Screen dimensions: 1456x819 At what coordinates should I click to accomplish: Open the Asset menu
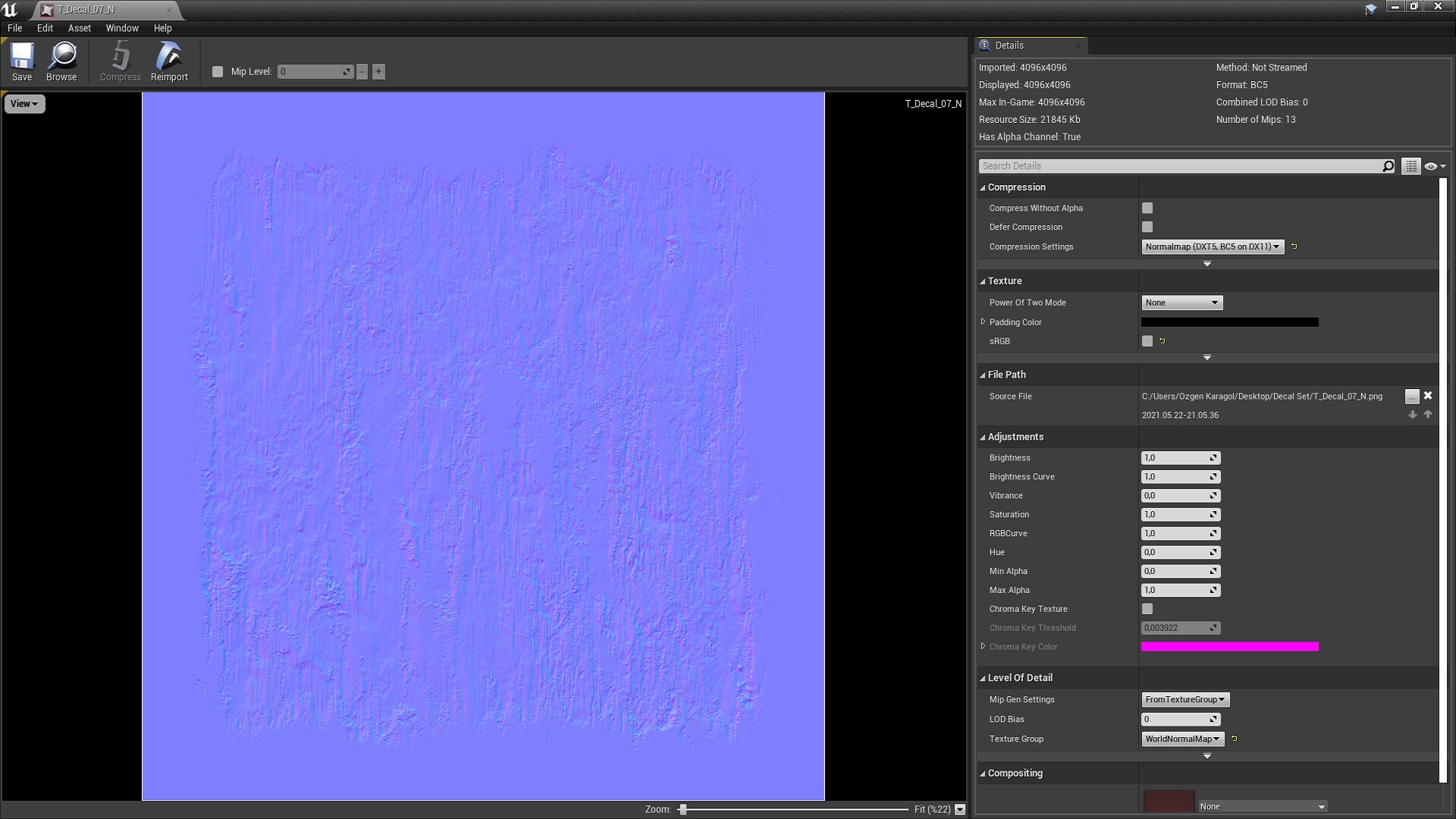[79, 28]
